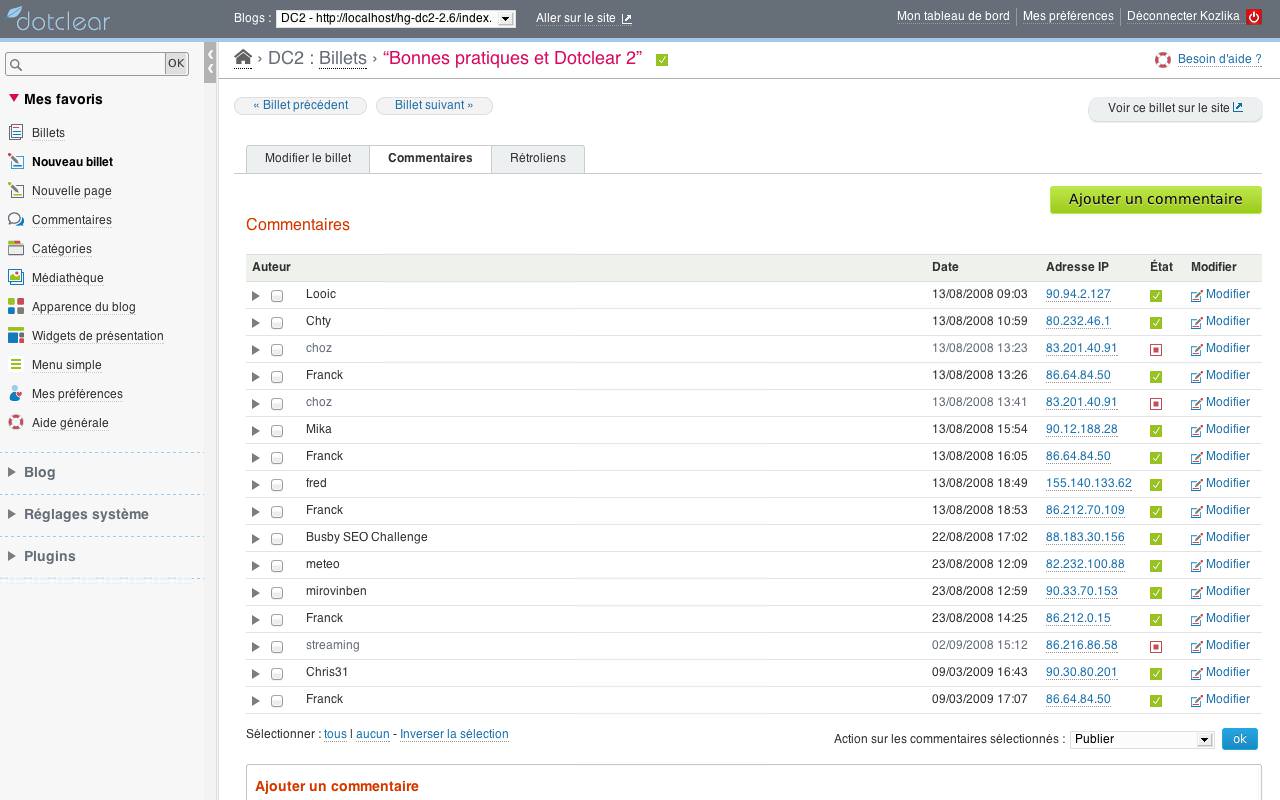1280x800 pixels.
Task: Click the Apparence du blog icon
Action: 16,307
